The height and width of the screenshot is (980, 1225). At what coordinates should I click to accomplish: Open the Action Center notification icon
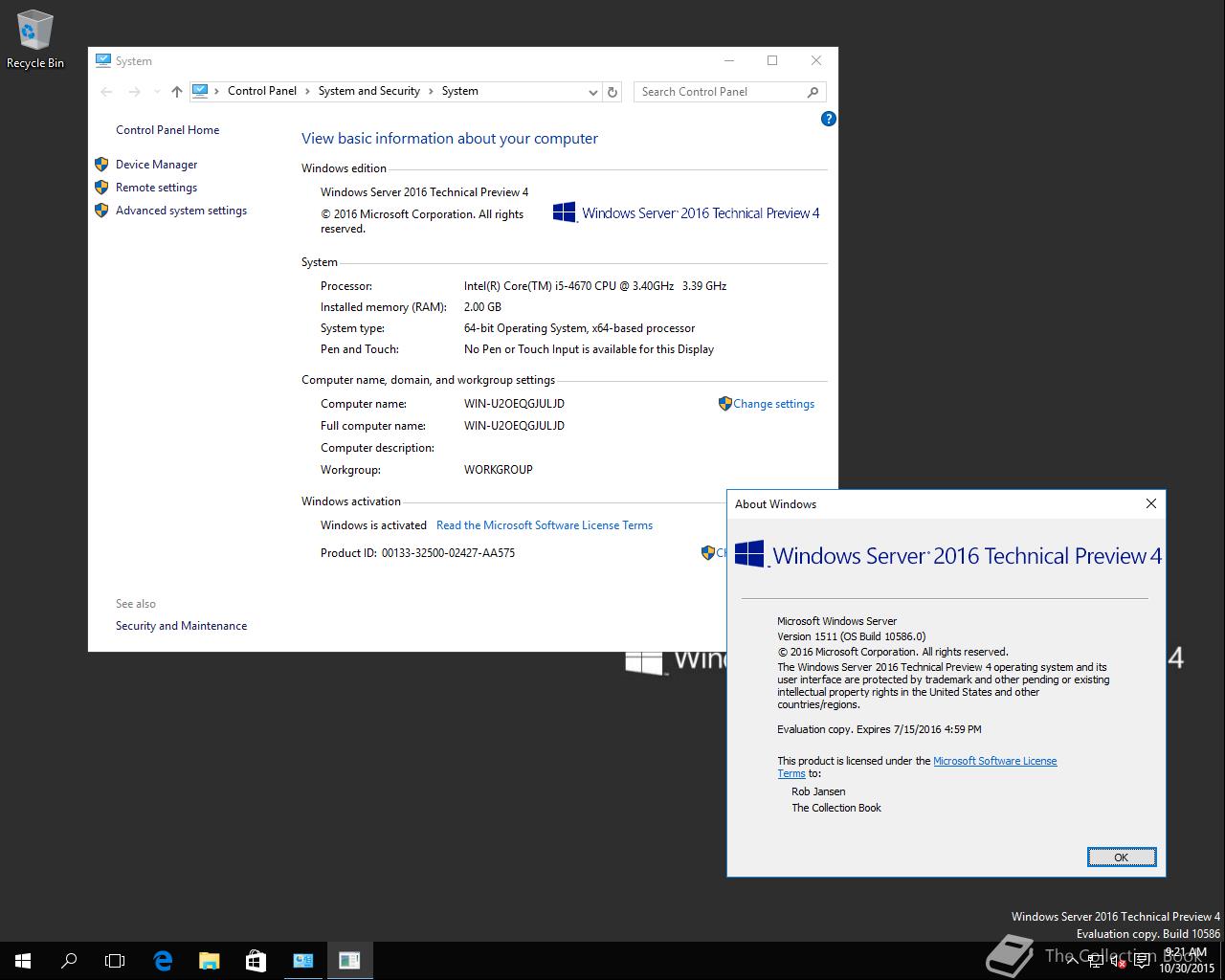pos(1141,961)
